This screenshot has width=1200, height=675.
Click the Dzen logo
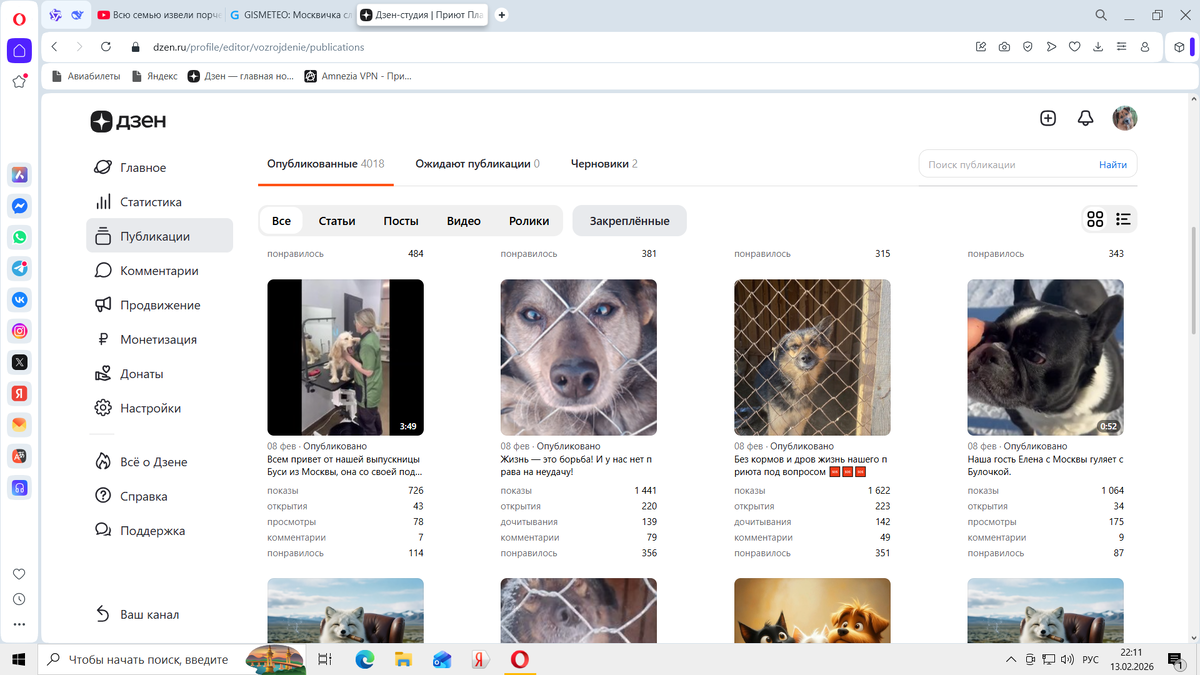(128, 121)
